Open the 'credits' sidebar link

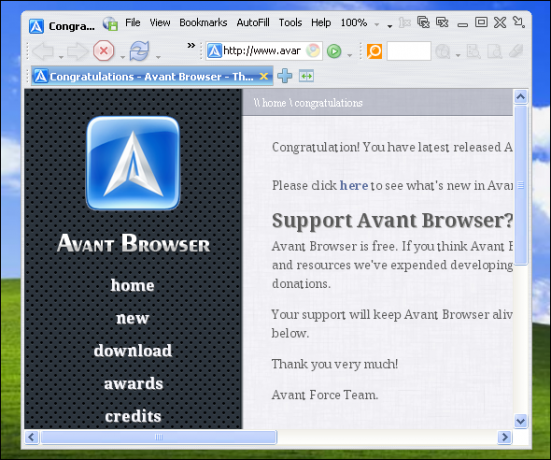click(133, 416)
